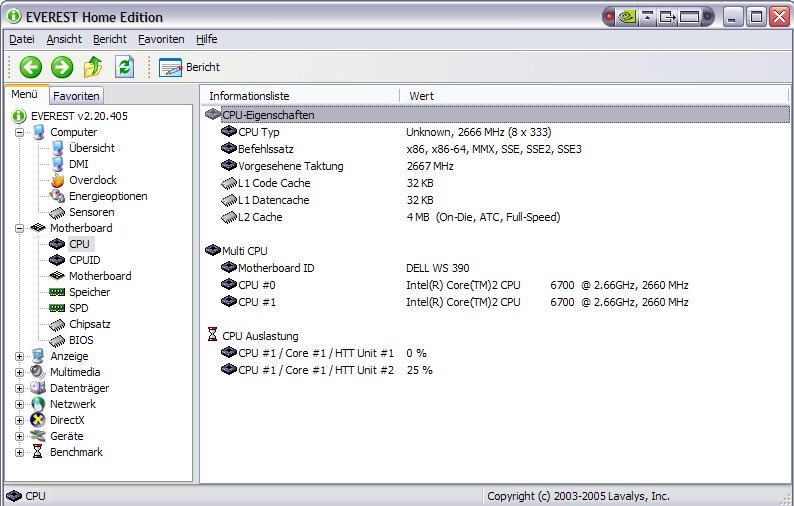Image resolution: width=794 pixels, height=506 pixels.
Task: Click the Anzeige monitor icon
Action: click(x=38, y=356)
